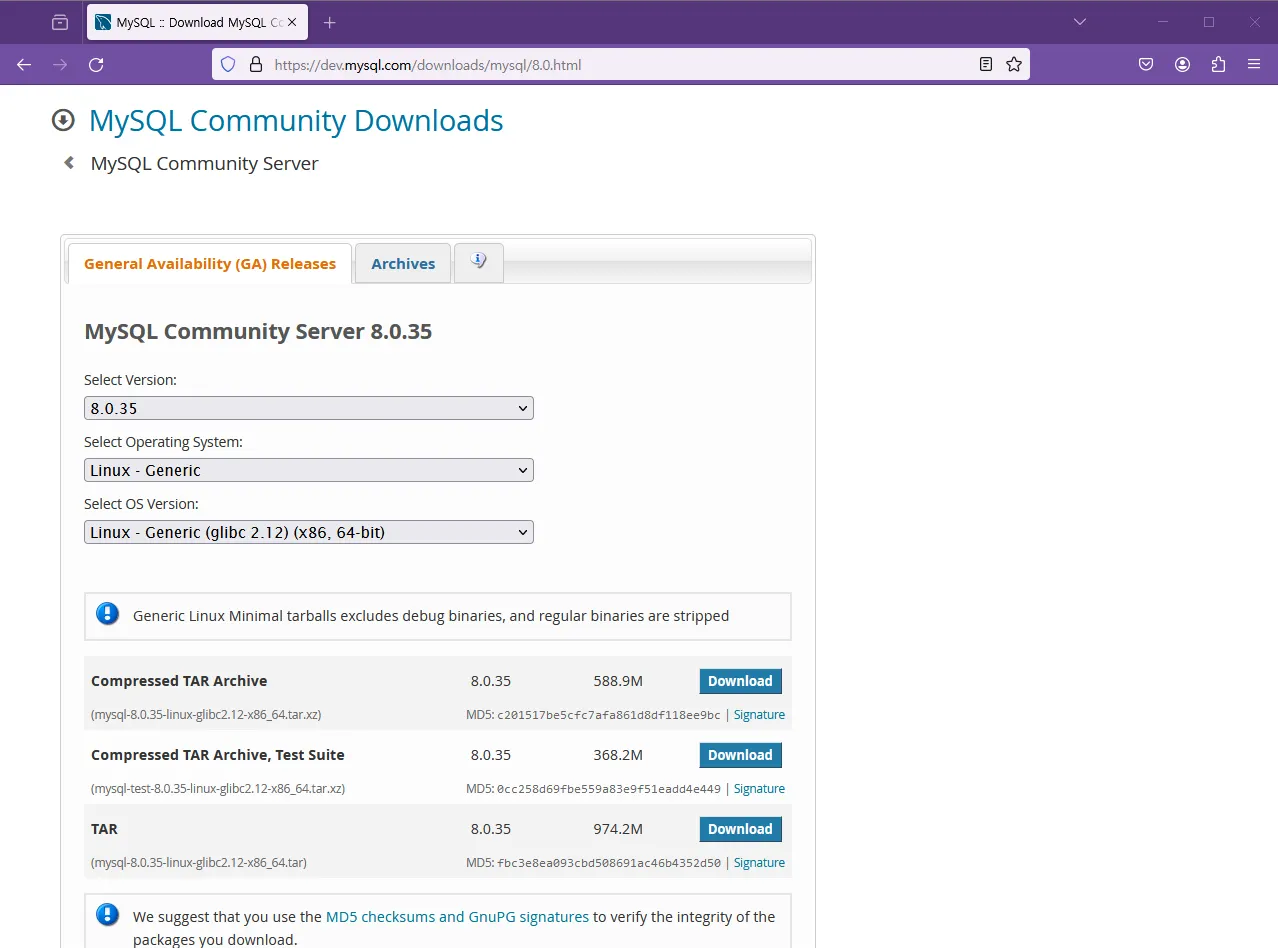Click the forward navigation arrow
This screenshot has width=1278, height=948.
(60, 64)
